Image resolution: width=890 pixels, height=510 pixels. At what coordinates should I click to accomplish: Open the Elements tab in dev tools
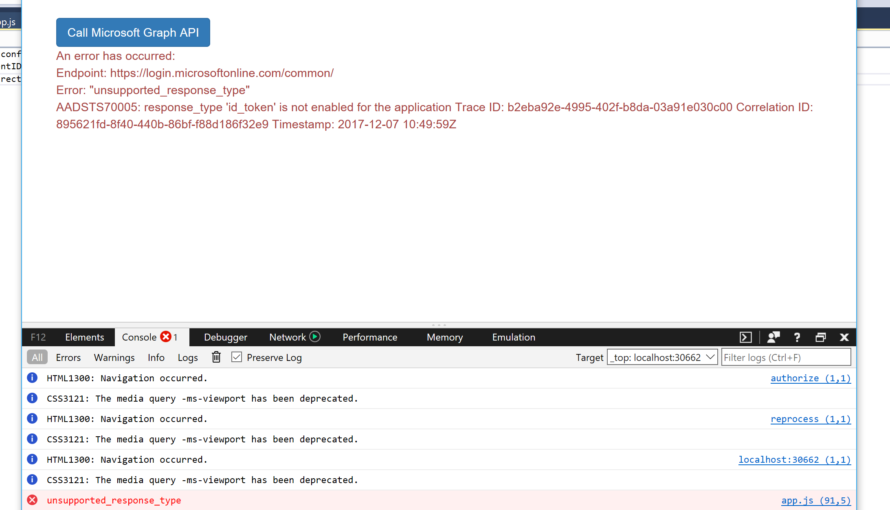[x=85, y=337]
